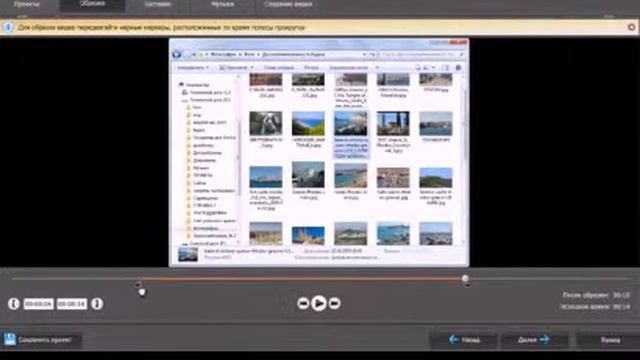The width and height of the screenshot is (640, 360).
Task: Click the left black trim marker
Action: pos(139,284)
